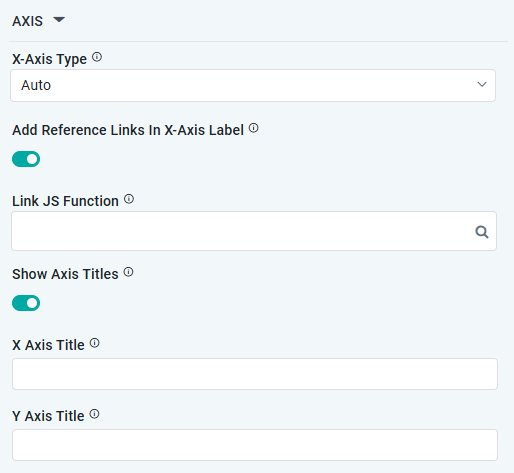
Task: Focus the X Axis Title text field
Action: click(255, 374)
